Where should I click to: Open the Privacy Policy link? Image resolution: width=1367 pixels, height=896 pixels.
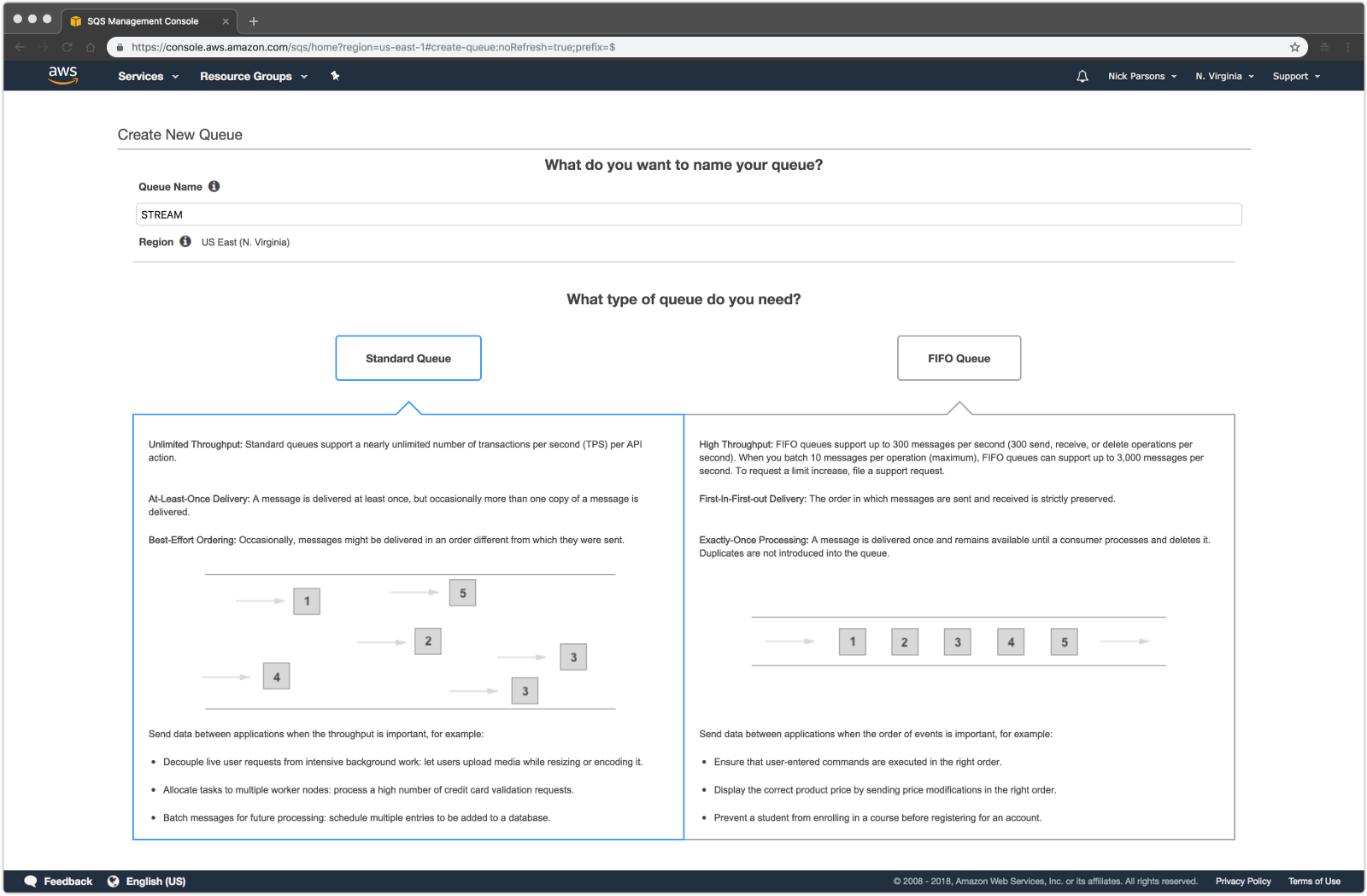[1243, 881]
